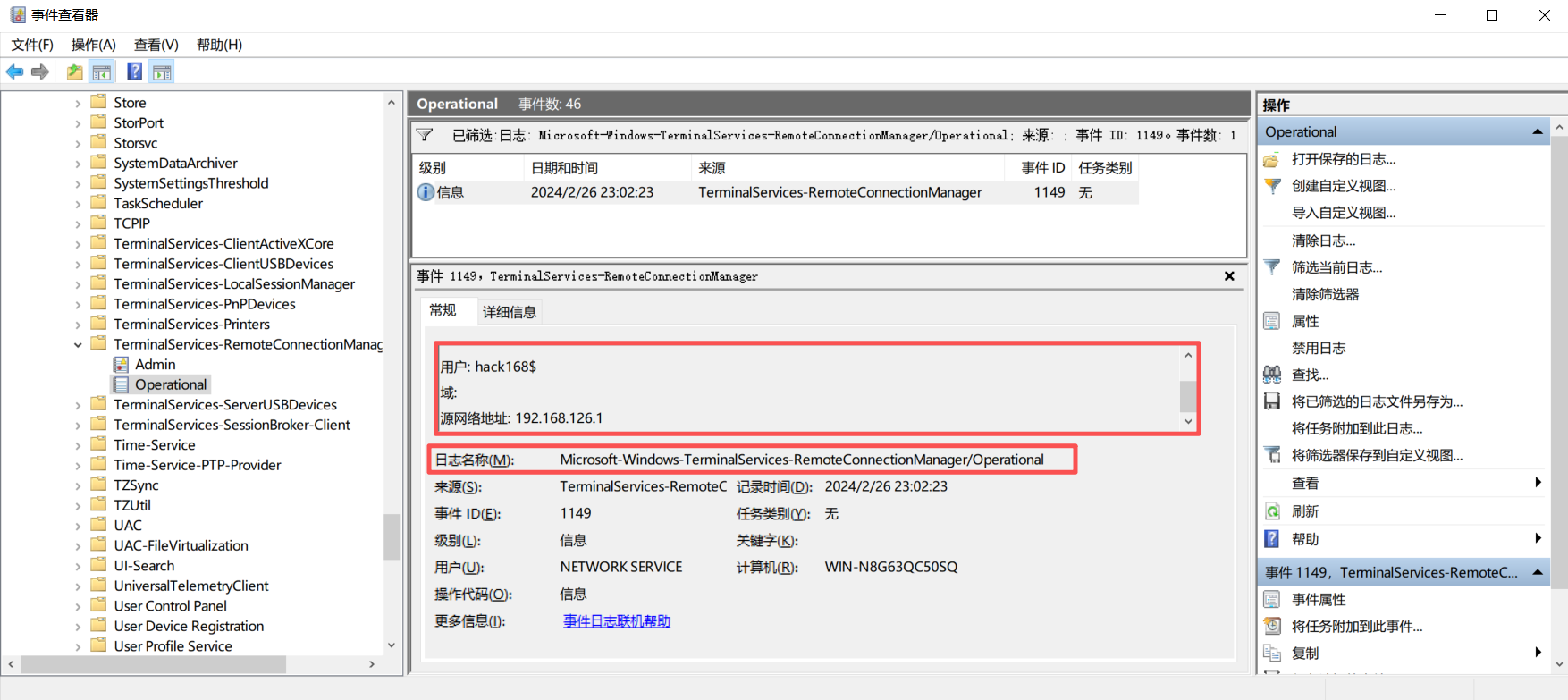This screenshot has height=700, width=1568.
Task: Collapse TerminalServices-RemoteConnectionManager tree node
Action: (78, 345)
